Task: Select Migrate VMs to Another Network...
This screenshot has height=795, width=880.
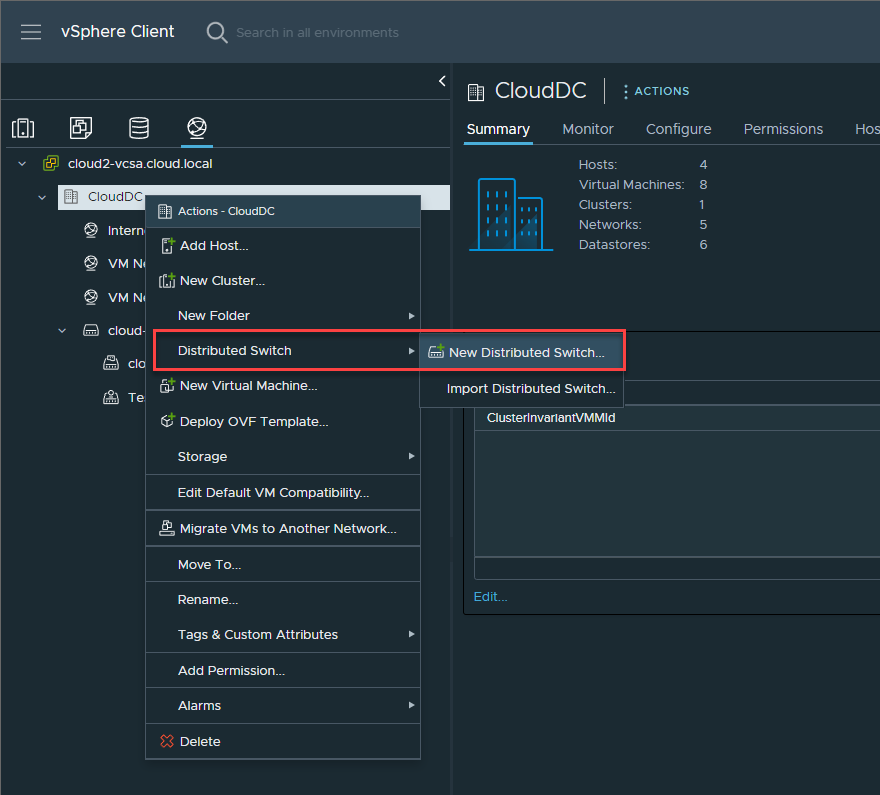Action: click(283, 528)
